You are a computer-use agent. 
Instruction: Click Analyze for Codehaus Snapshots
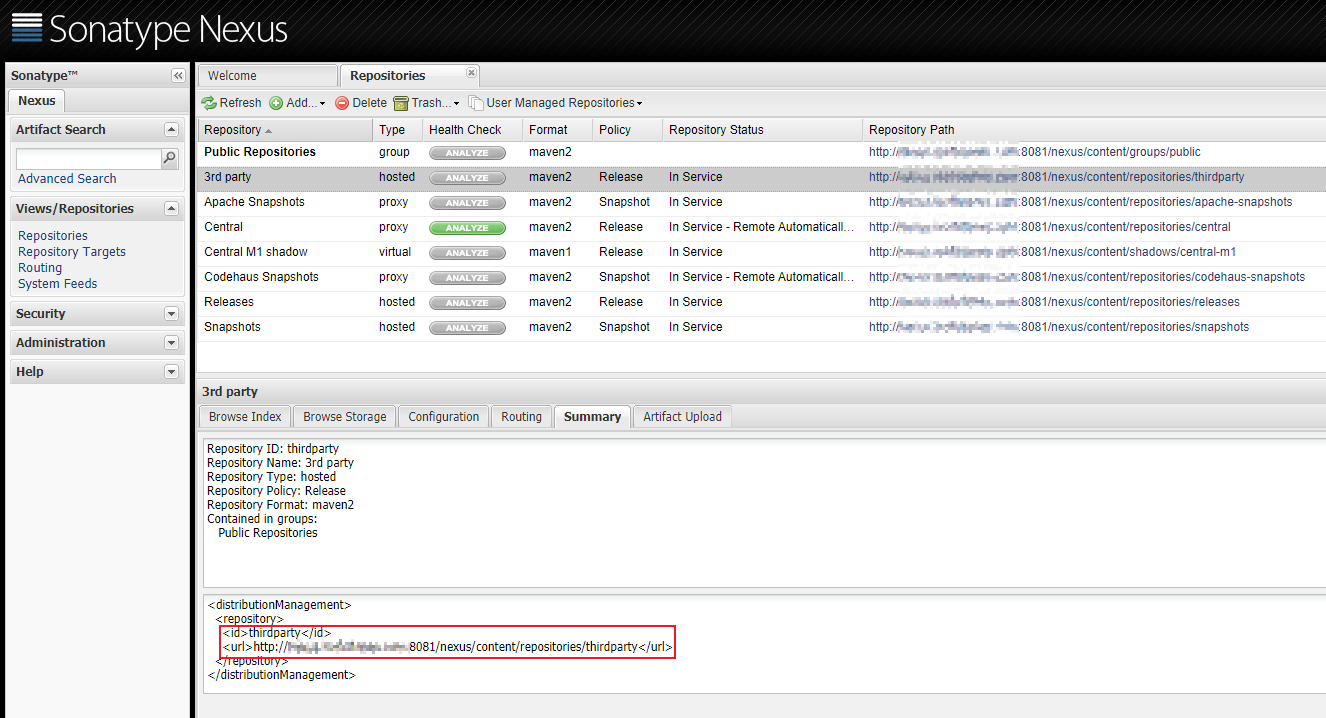point(467,278)
